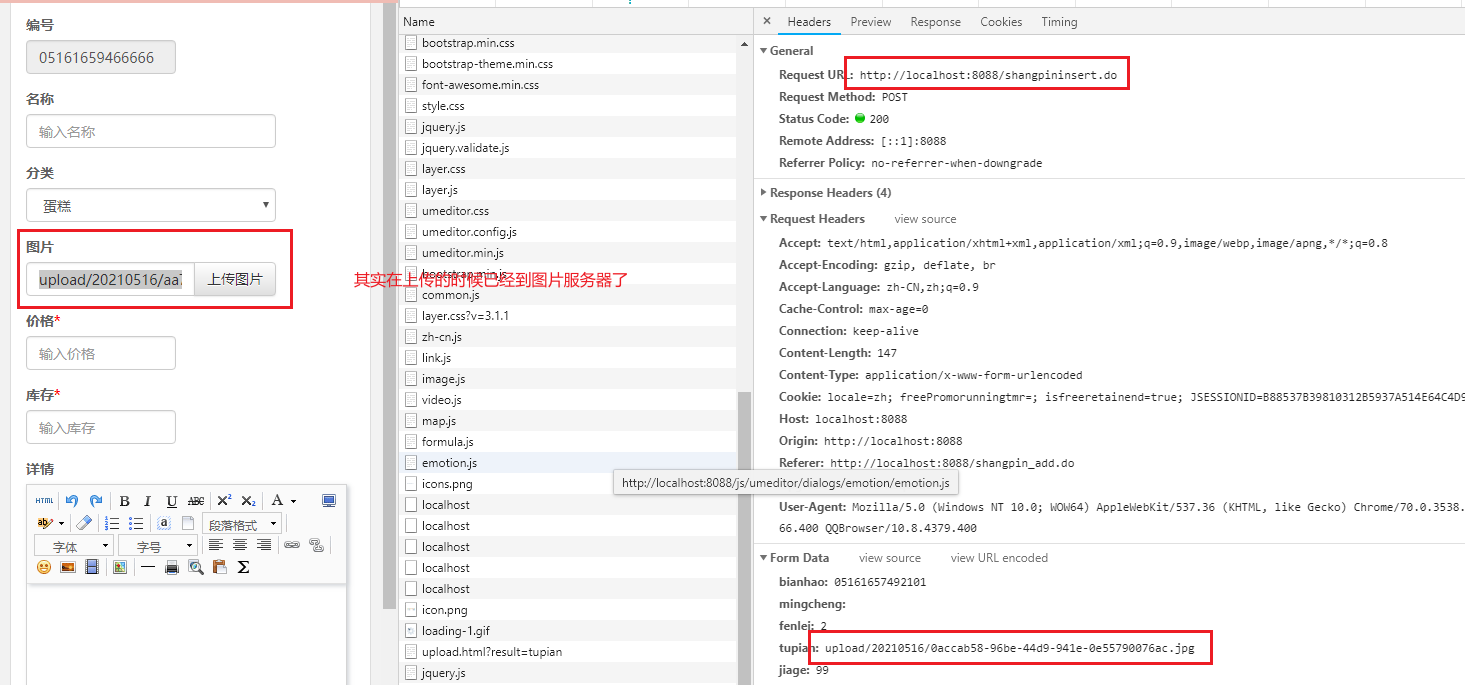This screenshot has width=1465, height=685.
Task: Open the 字号 font size dropdown
Action: point(158,545)
